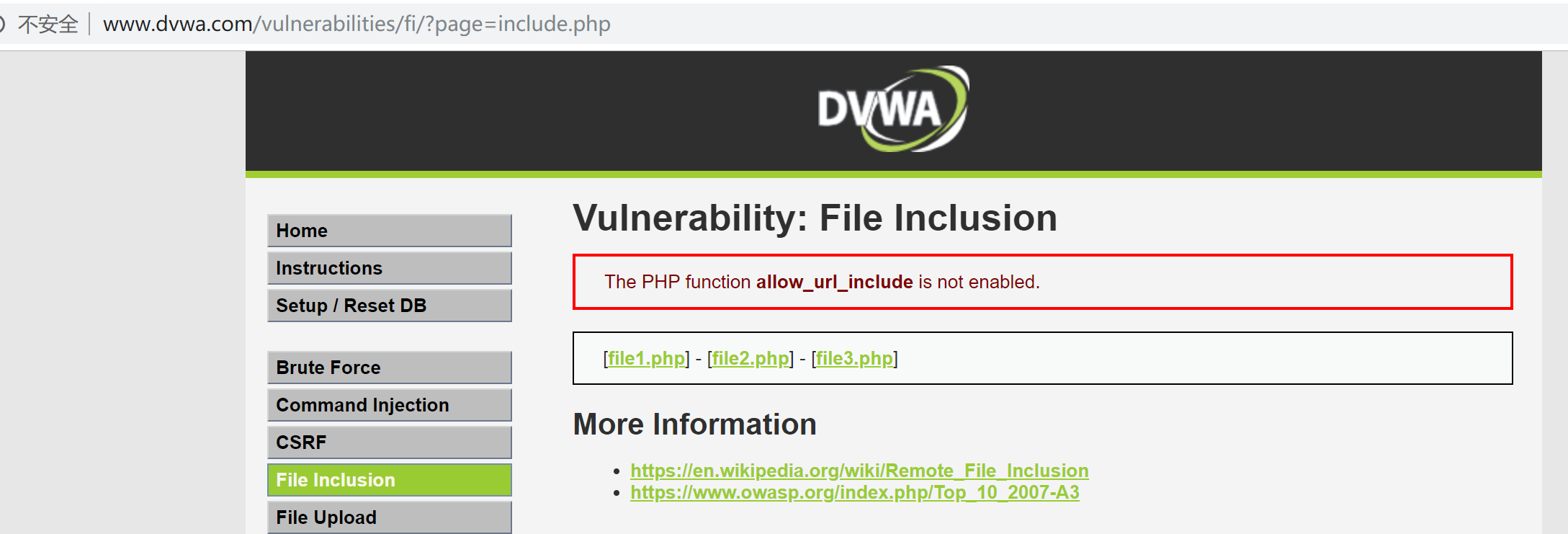Select Brute Force in sidebar
1568x534 pixels.
pyautogui.click(x=389, y=368)
